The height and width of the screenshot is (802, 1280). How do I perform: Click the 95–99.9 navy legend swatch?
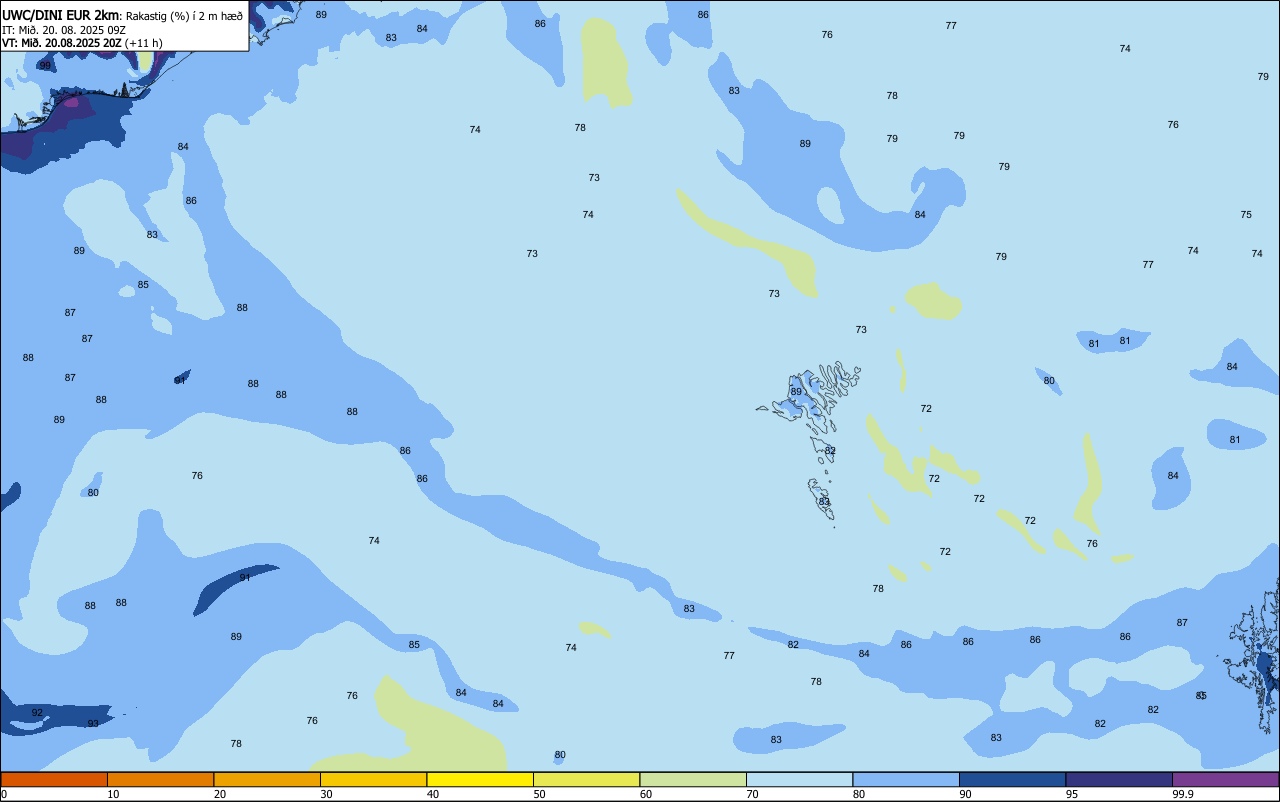[1119, 779]
